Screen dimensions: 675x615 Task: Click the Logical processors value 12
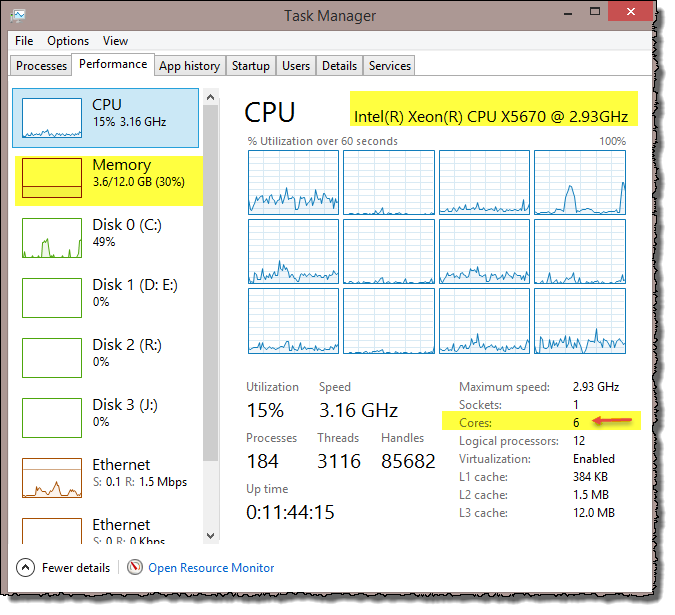coord(579,441)
